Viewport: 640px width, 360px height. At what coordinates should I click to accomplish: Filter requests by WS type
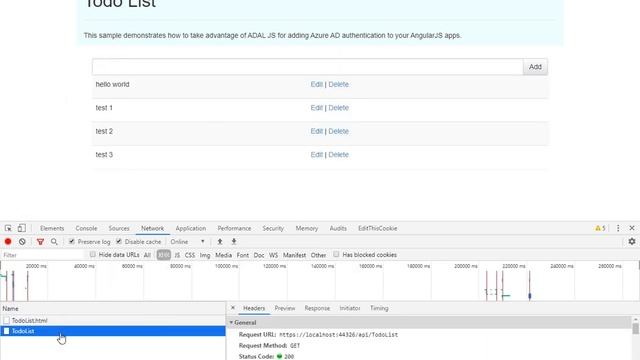273,255
